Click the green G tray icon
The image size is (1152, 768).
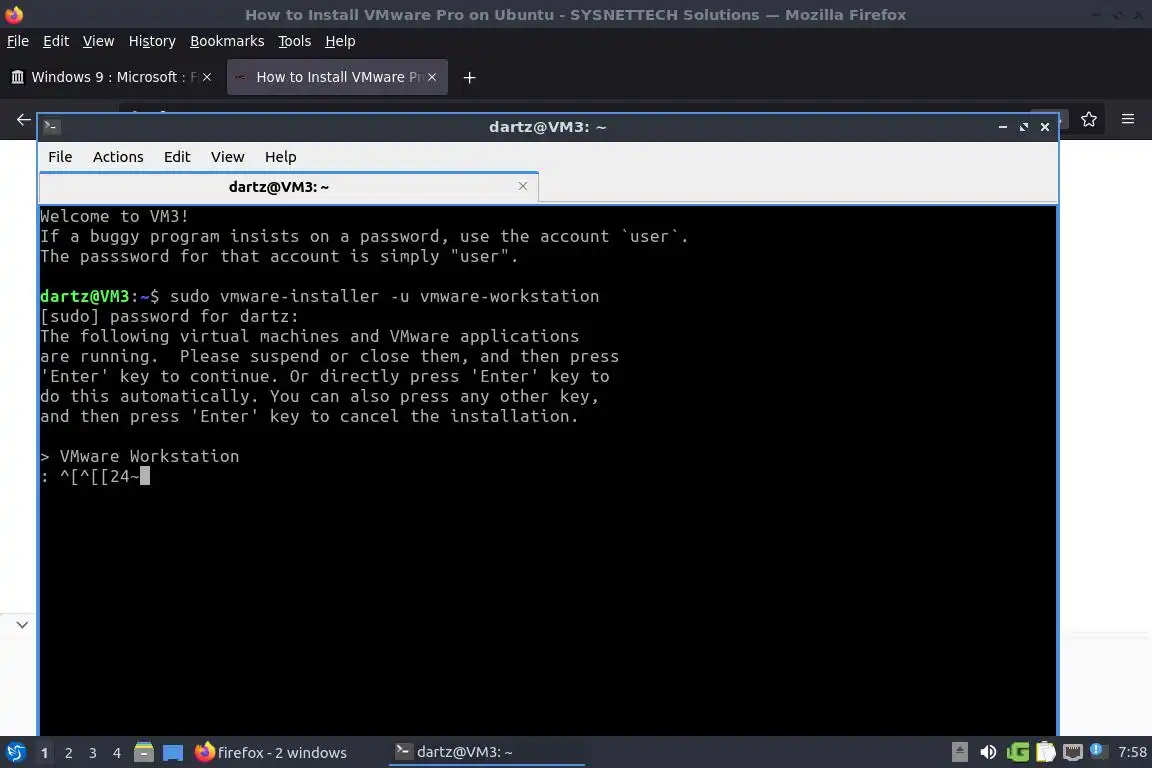(x=1018, y=752)
